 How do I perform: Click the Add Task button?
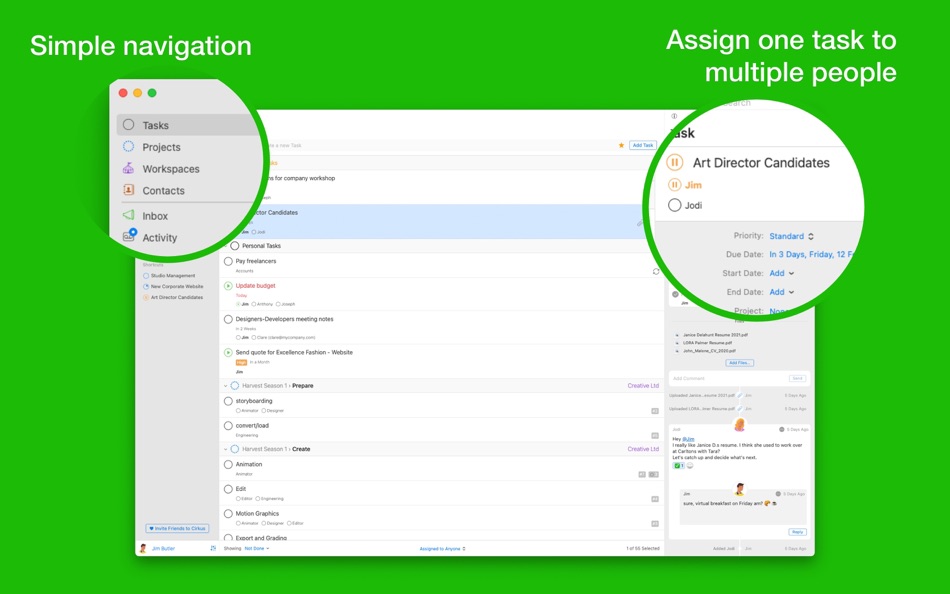642,145
